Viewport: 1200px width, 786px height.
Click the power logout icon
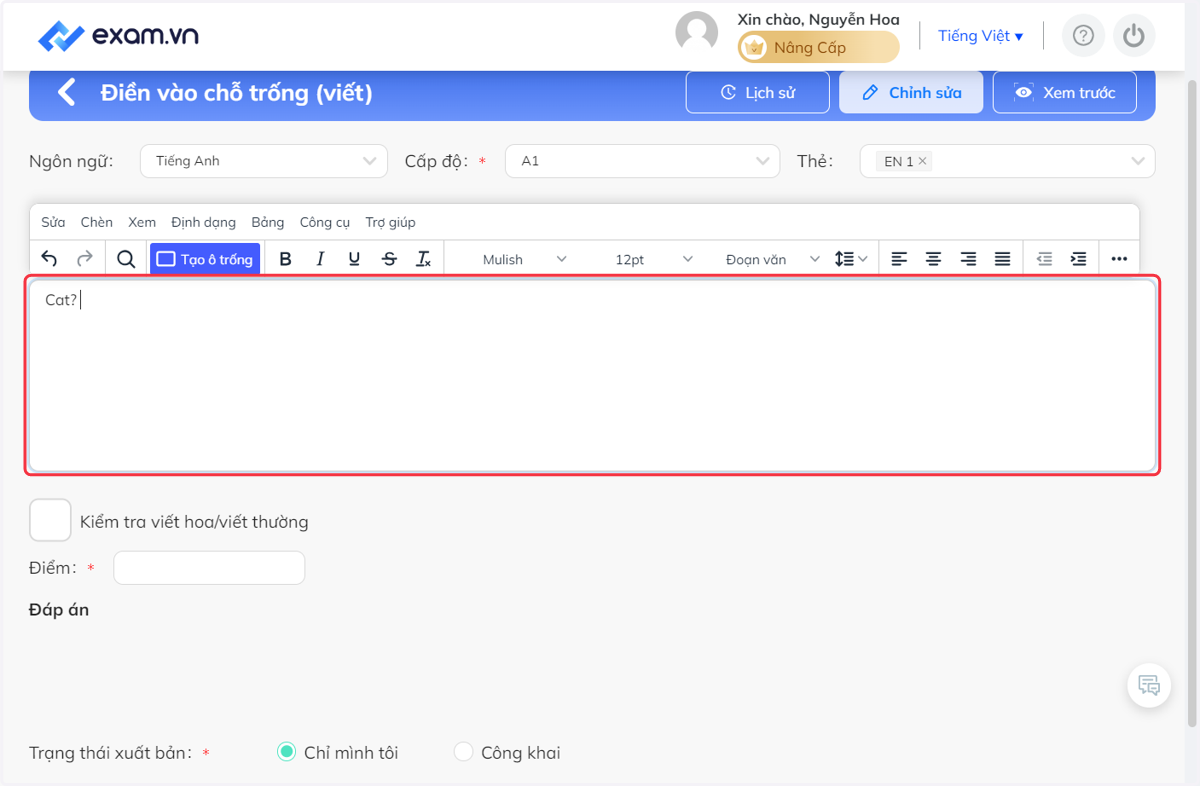pos(1133,36)
